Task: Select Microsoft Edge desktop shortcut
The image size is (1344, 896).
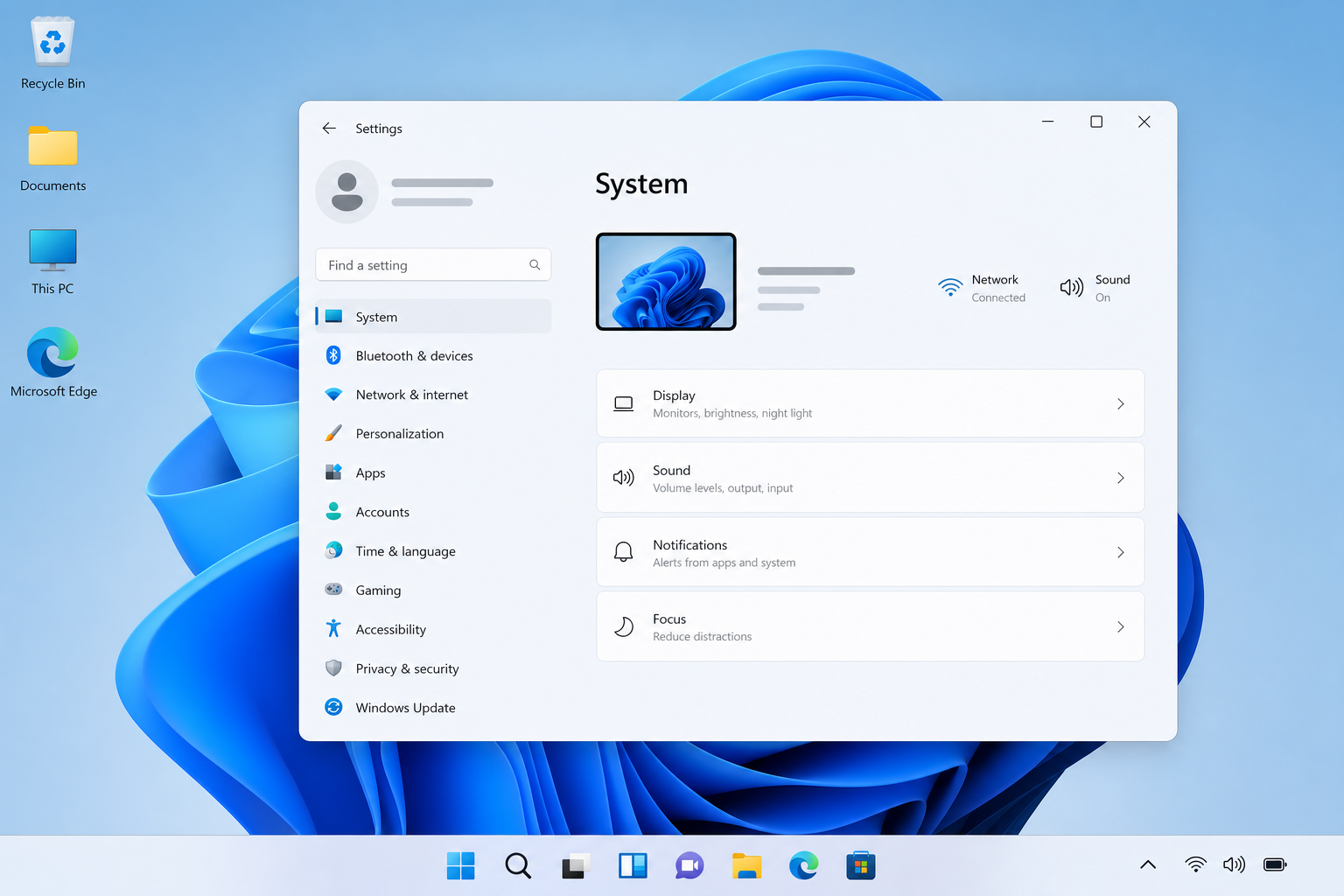Action: pyautogui.click(x=53, y=362)
